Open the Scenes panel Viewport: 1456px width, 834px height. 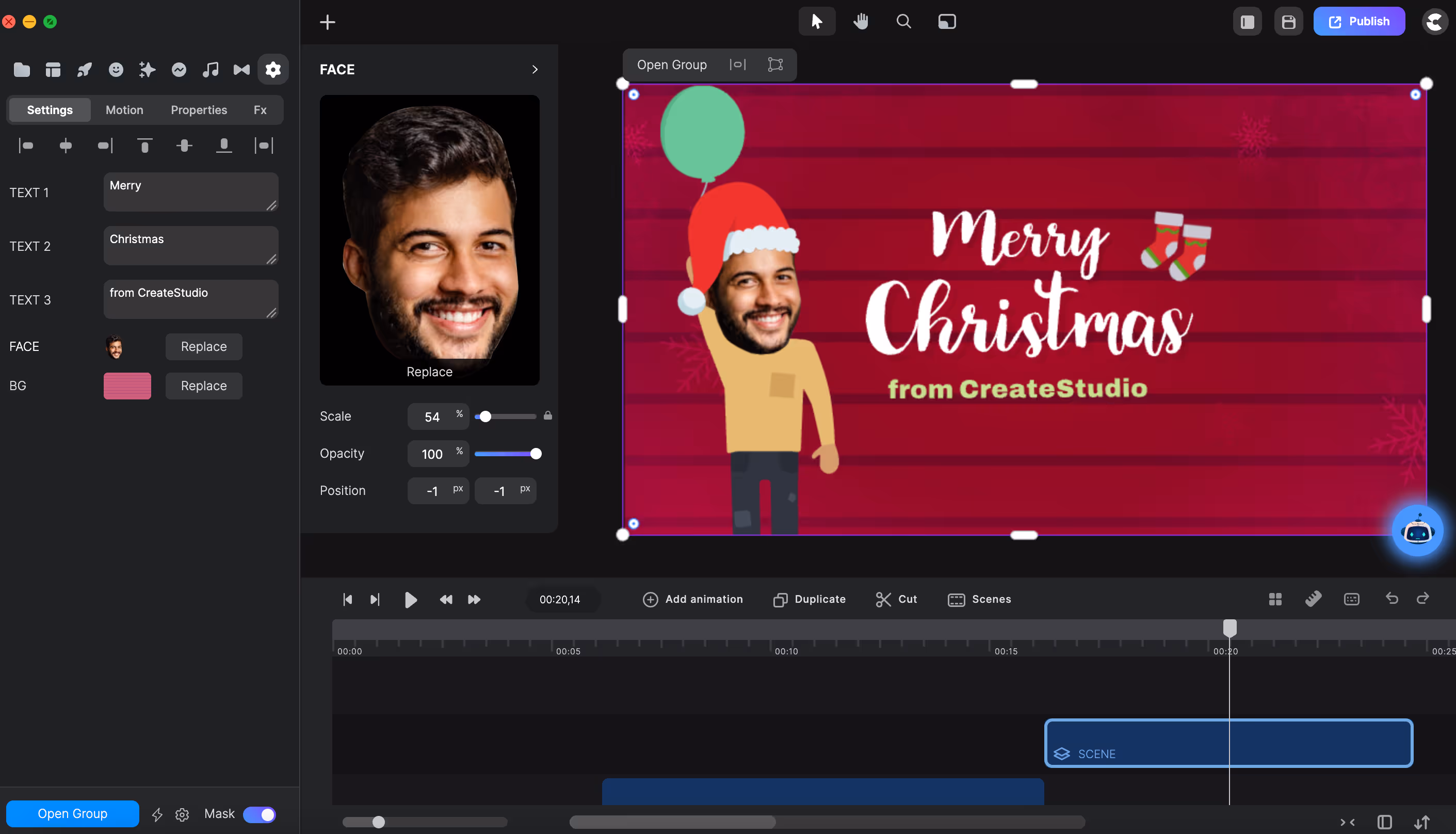pyautogui.click(x=979, y=599)
